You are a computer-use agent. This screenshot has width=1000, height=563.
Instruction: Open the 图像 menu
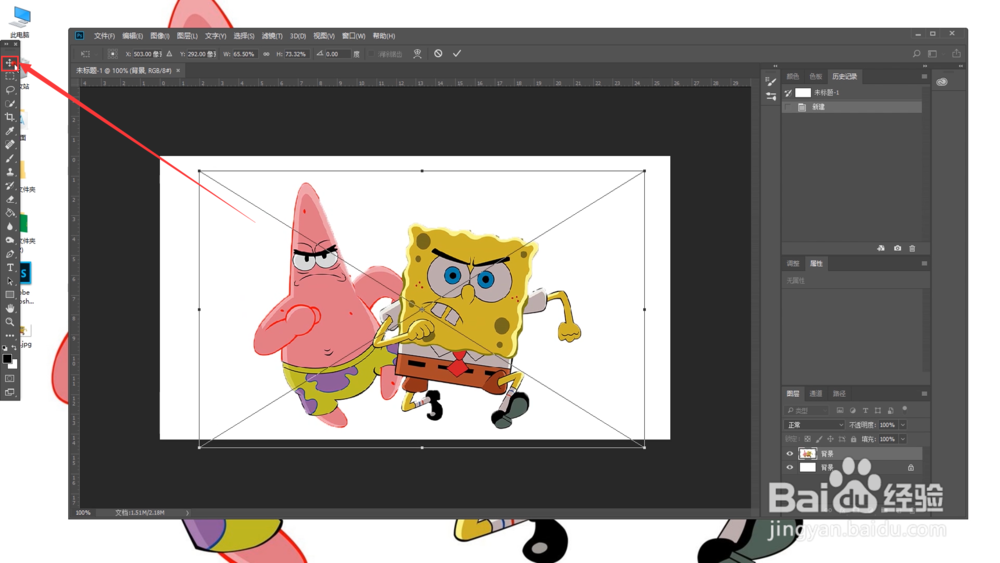[x=159, y=36]
